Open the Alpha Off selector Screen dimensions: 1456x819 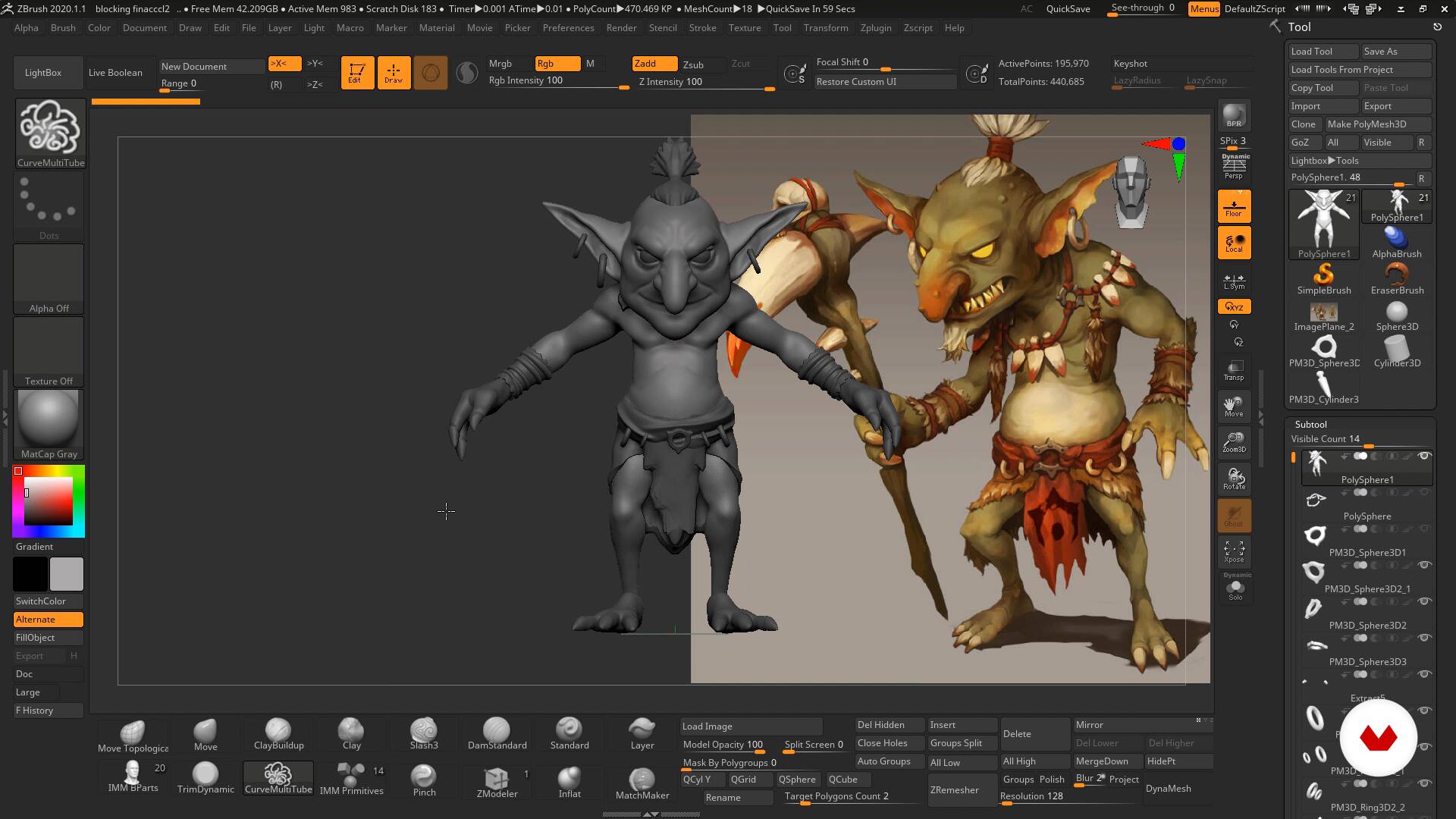49,278
